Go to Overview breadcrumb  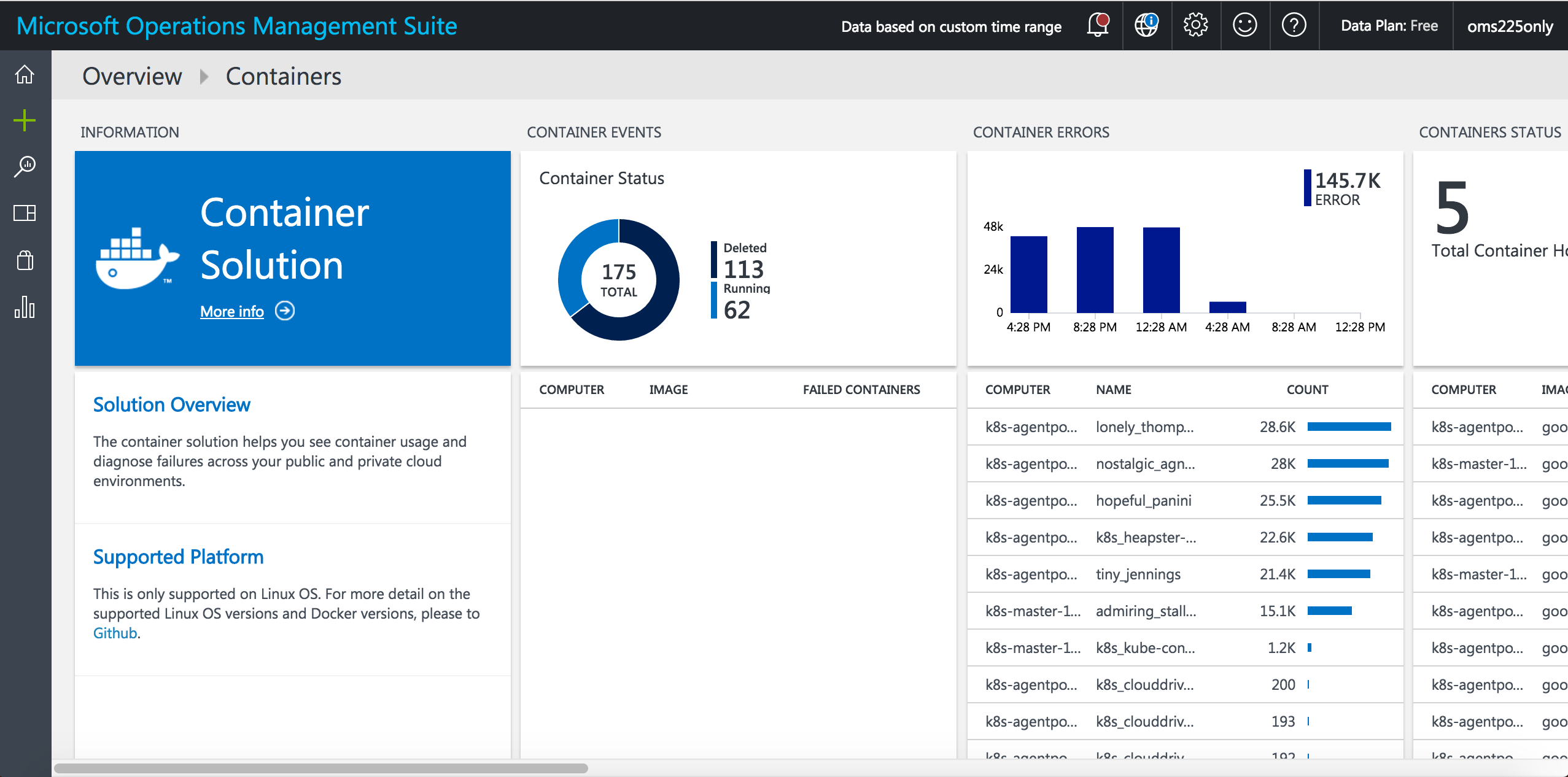point(132,76)
